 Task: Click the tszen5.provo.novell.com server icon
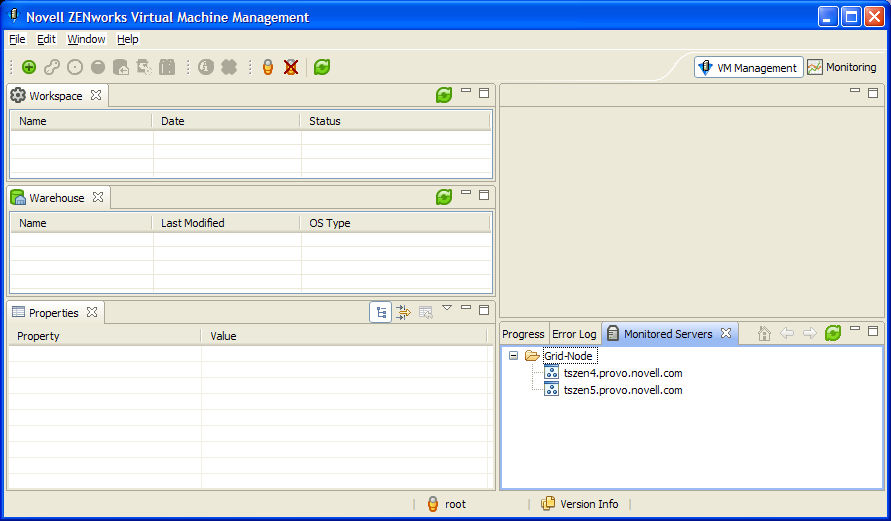pyautogui.click(x=551, y=389)
